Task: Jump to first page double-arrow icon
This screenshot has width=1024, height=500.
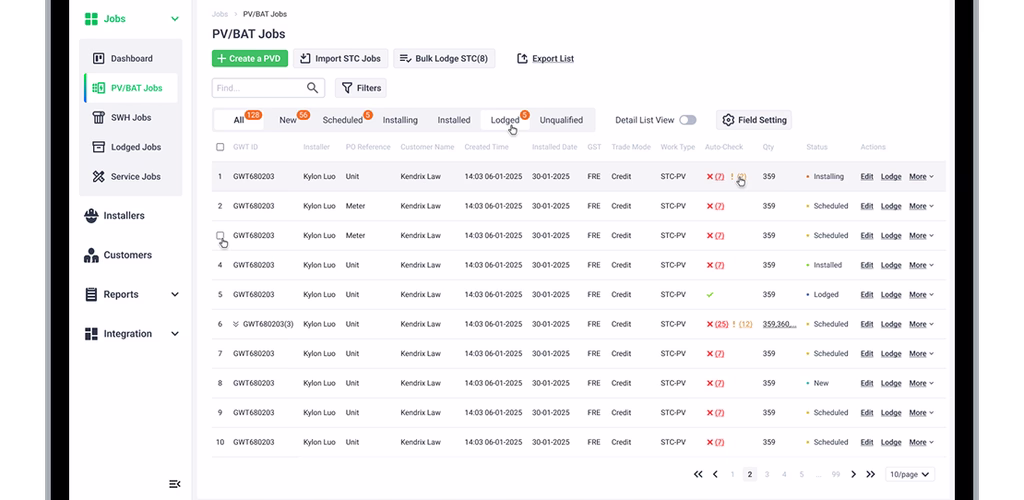Action: point(698,475)
